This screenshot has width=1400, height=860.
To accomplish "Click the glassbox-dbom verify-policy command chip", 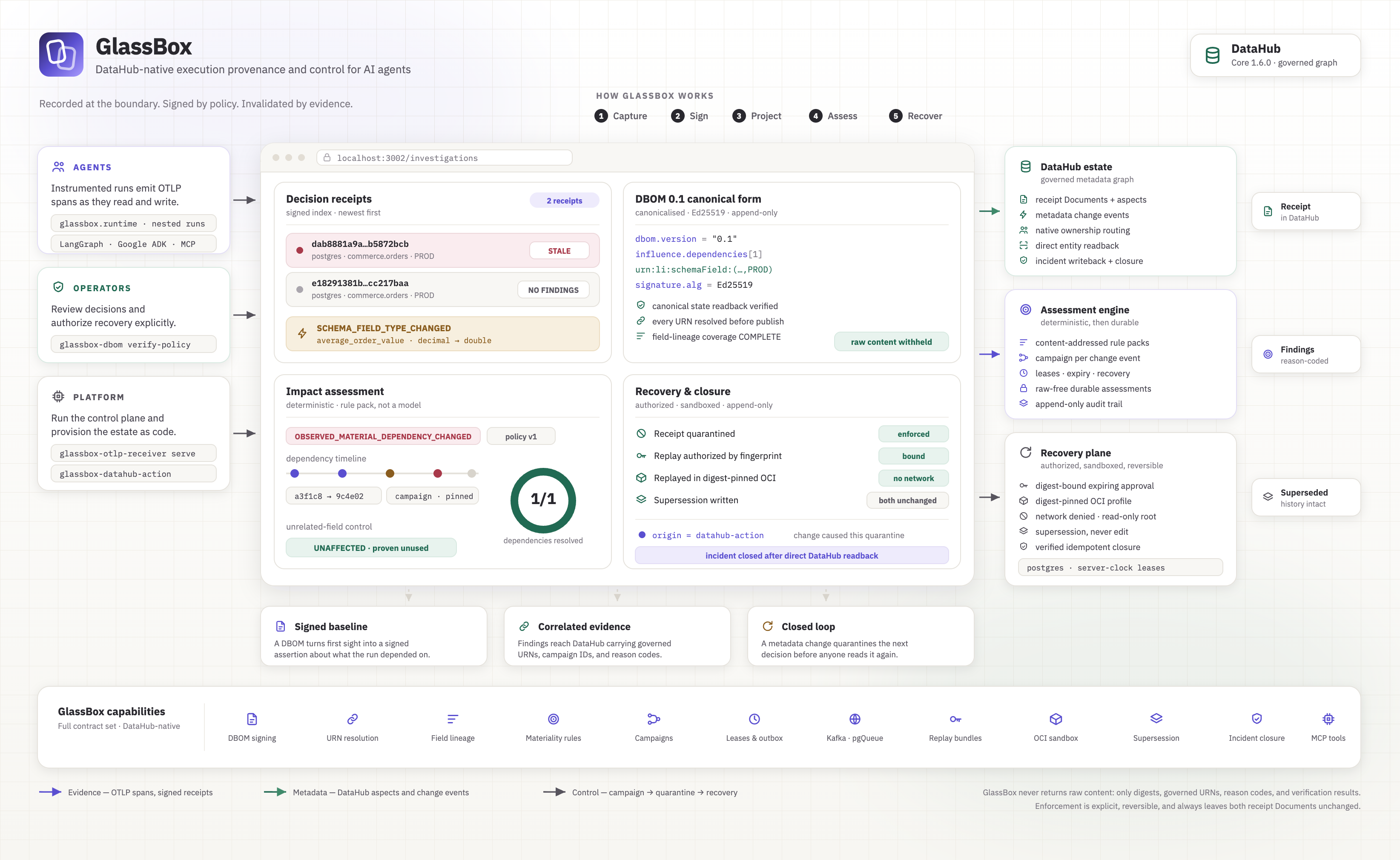I will [134, 344].
